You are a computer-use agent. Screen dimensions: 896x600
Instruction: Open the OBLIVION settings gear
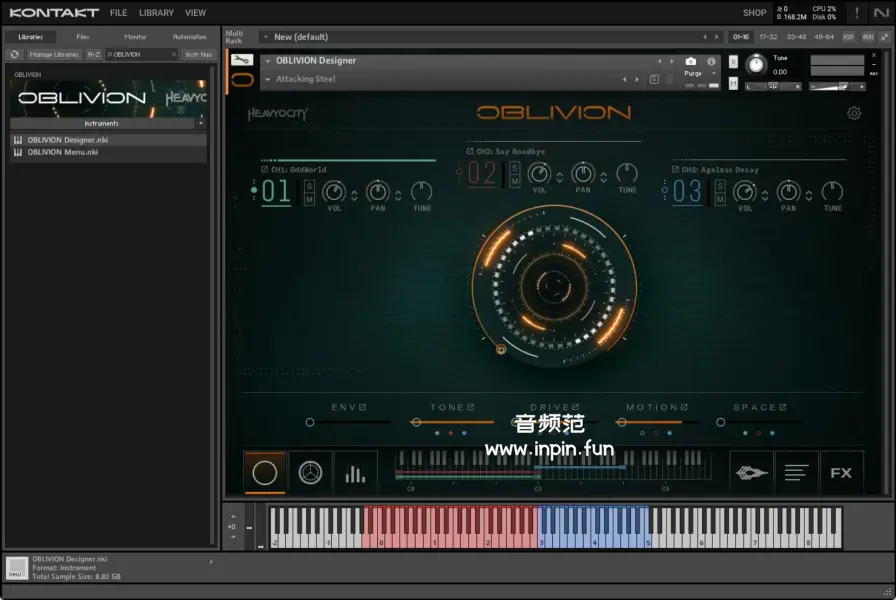853,113
